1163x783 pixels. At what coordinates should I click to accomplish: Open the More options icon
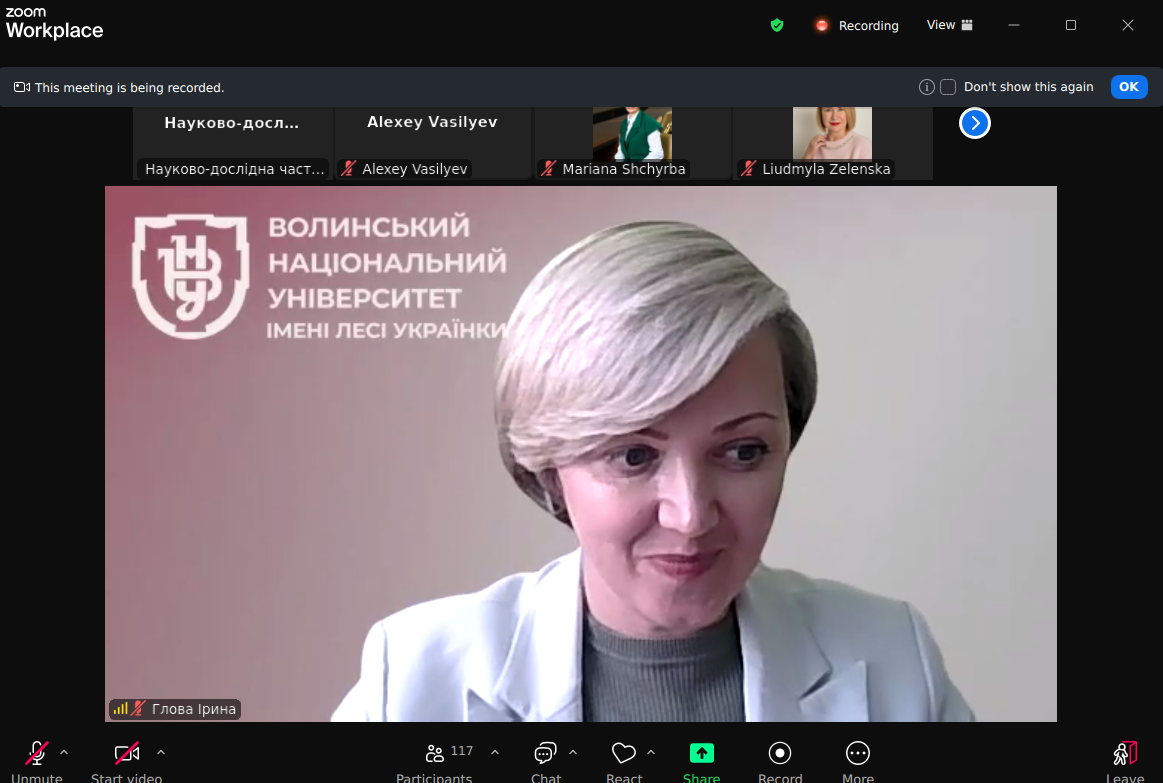(x=857, y=754)
